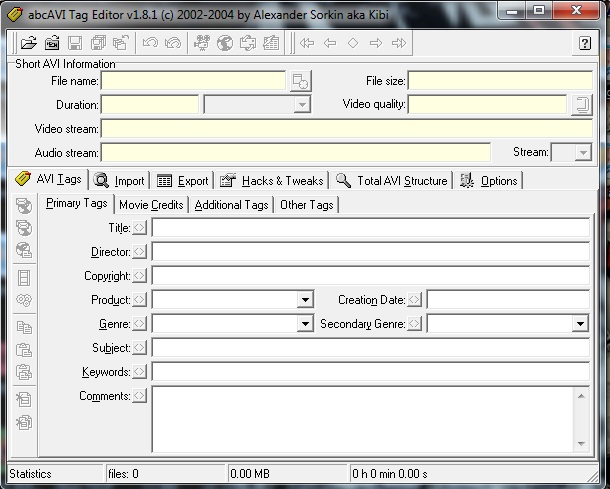
Task: Click the File name field
Action: coord(193,81)
